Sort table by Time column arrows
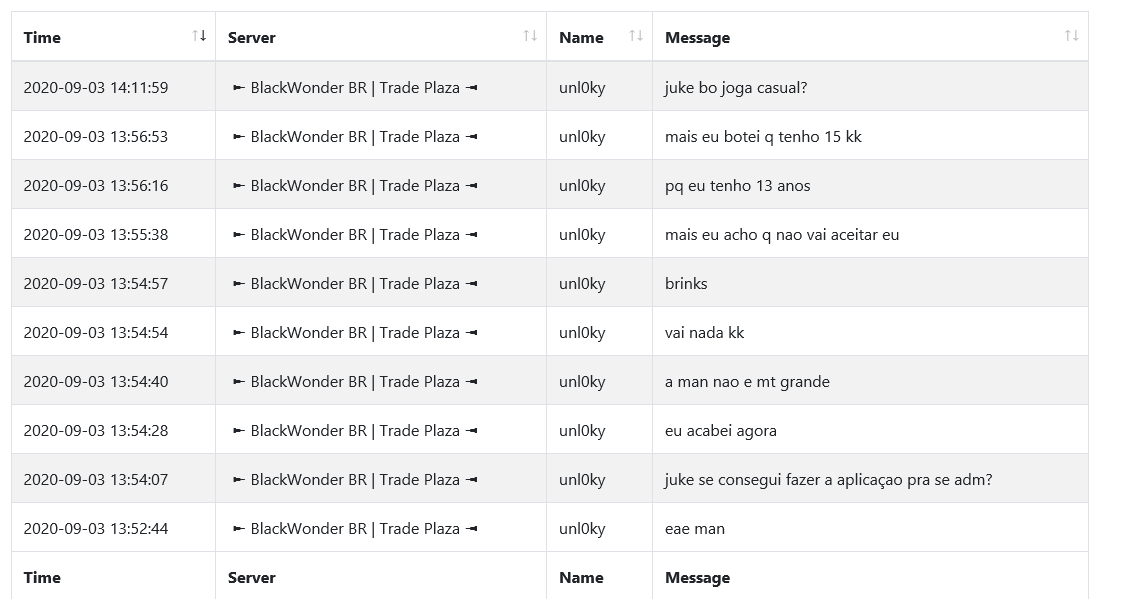Screen dimensions: 1136x599 [x=199, y=35]
